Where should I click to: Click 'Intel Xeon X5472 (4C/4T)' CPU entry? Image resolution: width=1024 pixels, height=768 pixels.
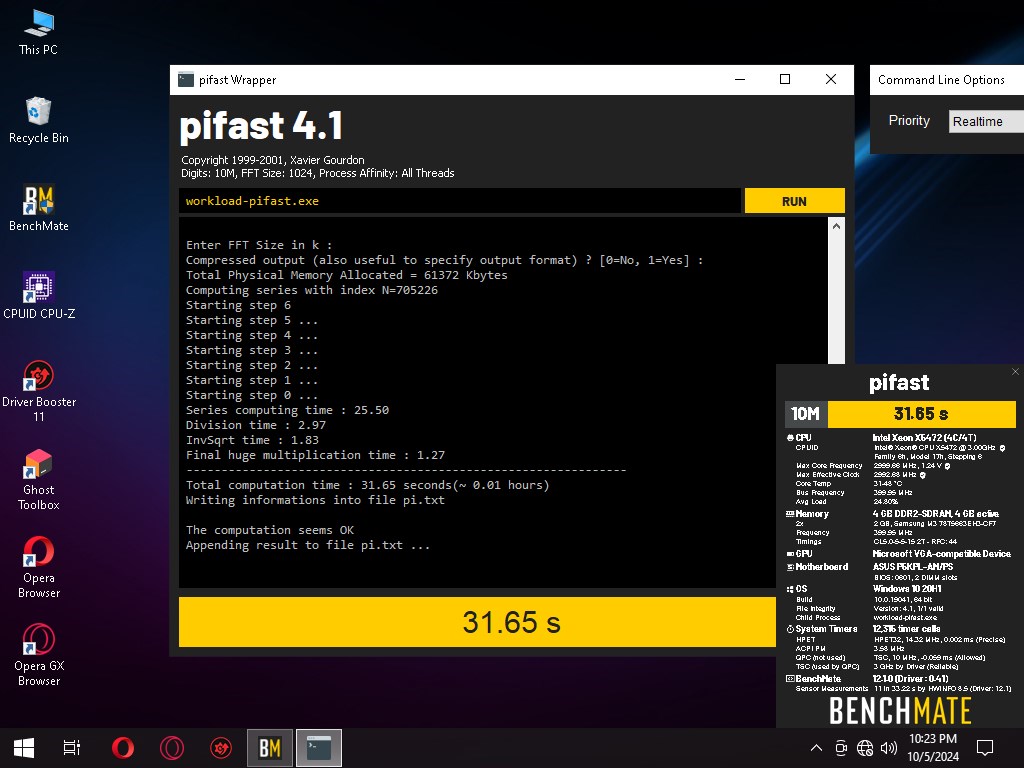click(924, 438)
